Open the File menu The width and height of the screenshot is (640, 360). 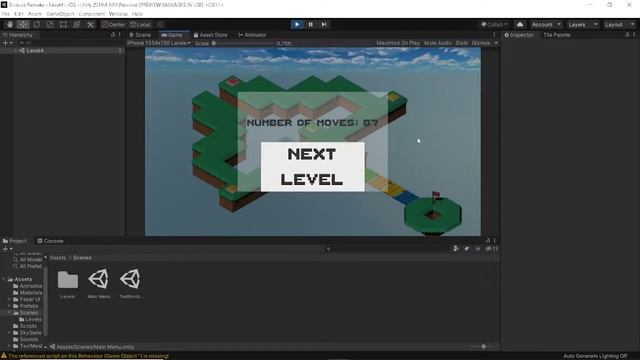click(6, 14)
